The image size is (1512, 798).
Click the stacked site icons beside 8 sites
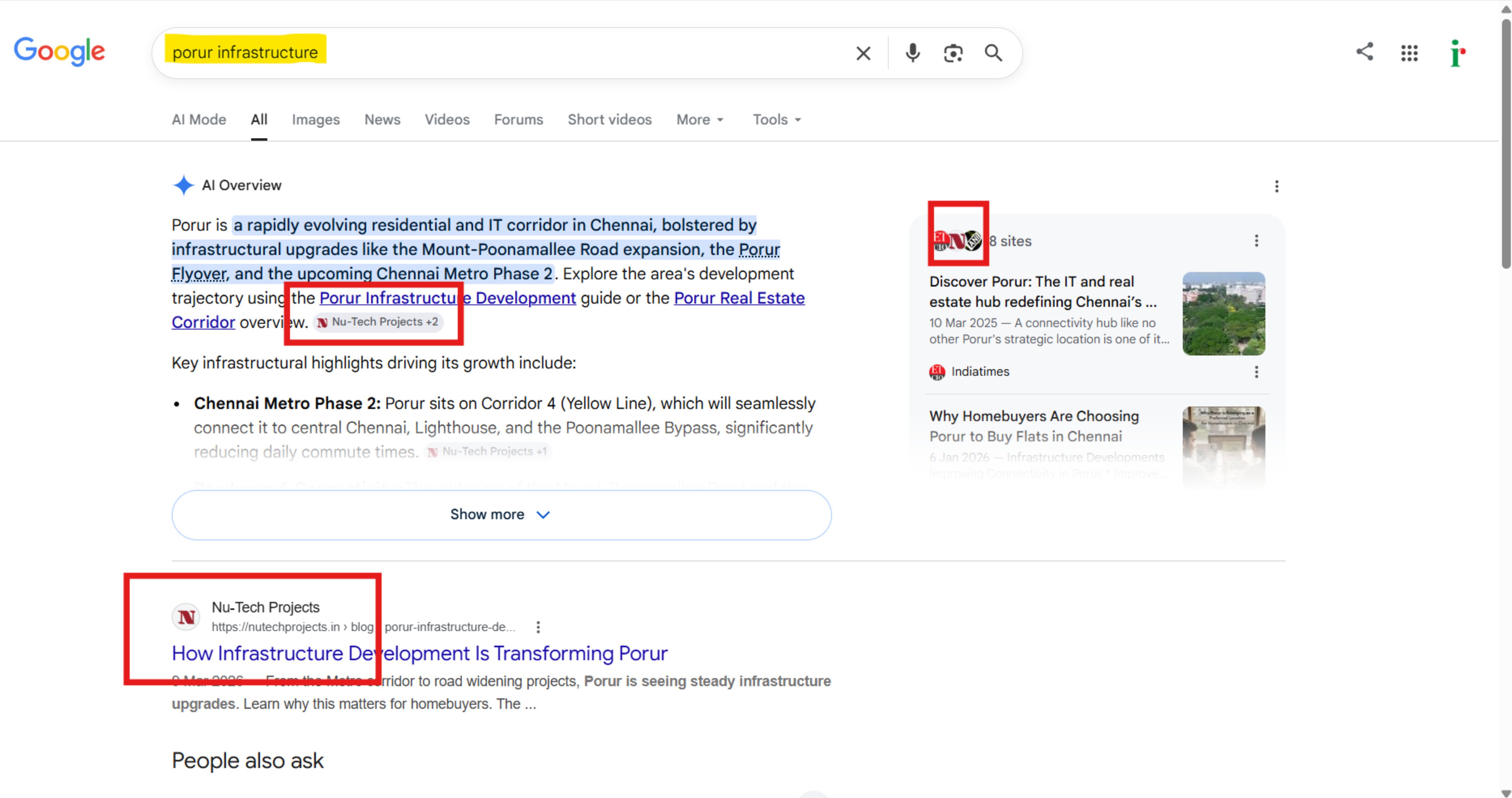pyautogui.click(x=957, y=241)
